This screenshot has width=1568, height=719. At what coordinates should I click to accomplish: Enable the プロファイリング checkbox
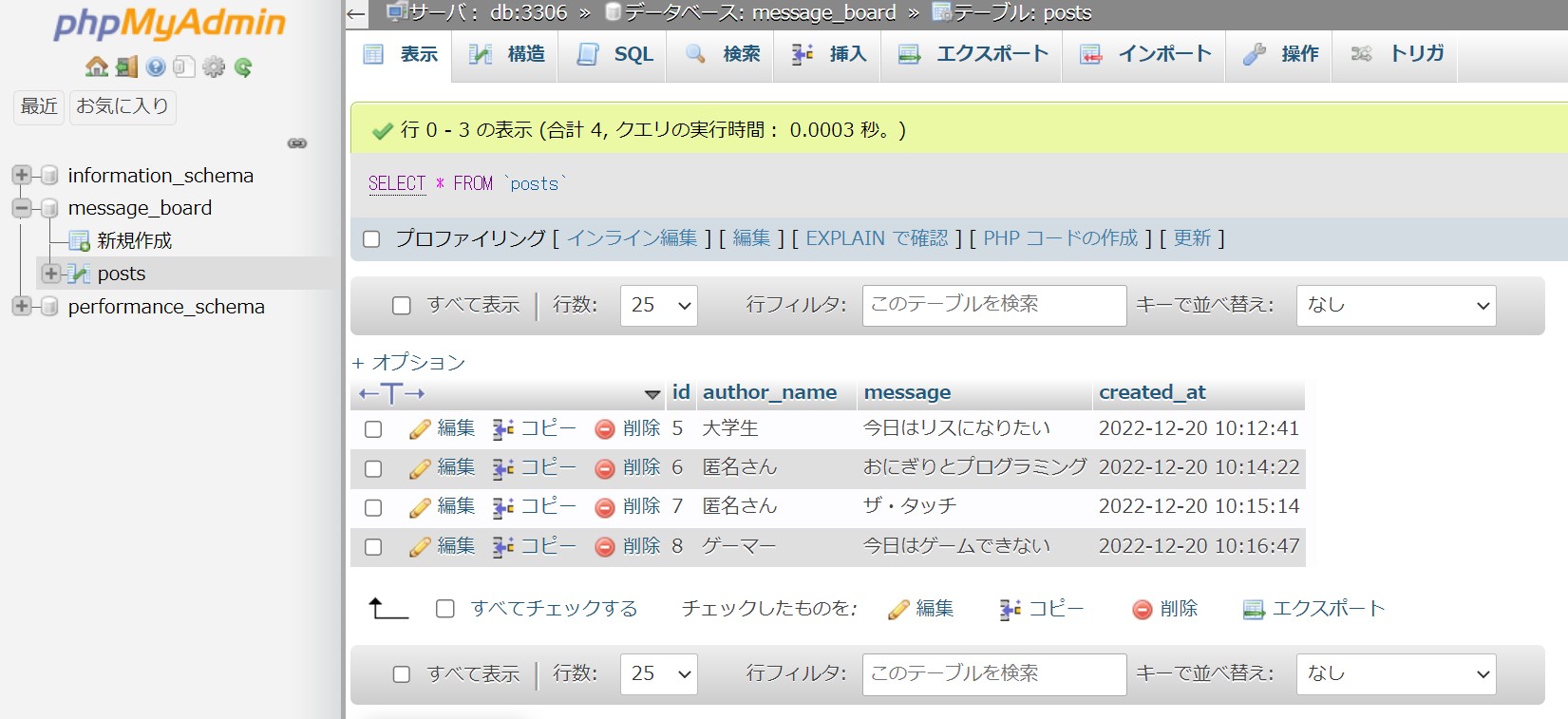(371, 238)
